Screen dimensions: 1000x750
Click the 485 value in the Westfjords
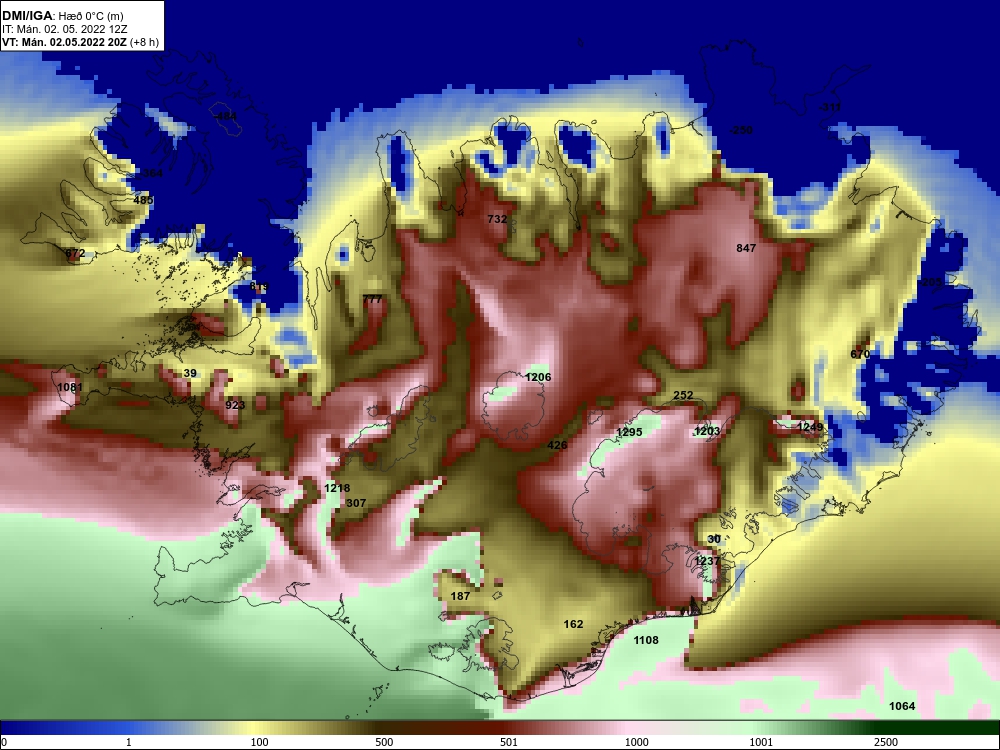pyautogui.click(x=143, y=200)
